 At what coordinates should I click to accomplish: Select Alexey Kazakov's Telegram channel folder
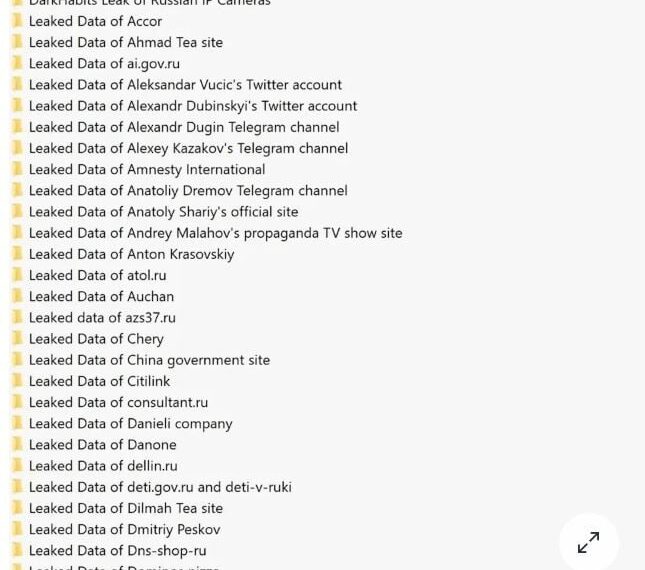[188, 148]
